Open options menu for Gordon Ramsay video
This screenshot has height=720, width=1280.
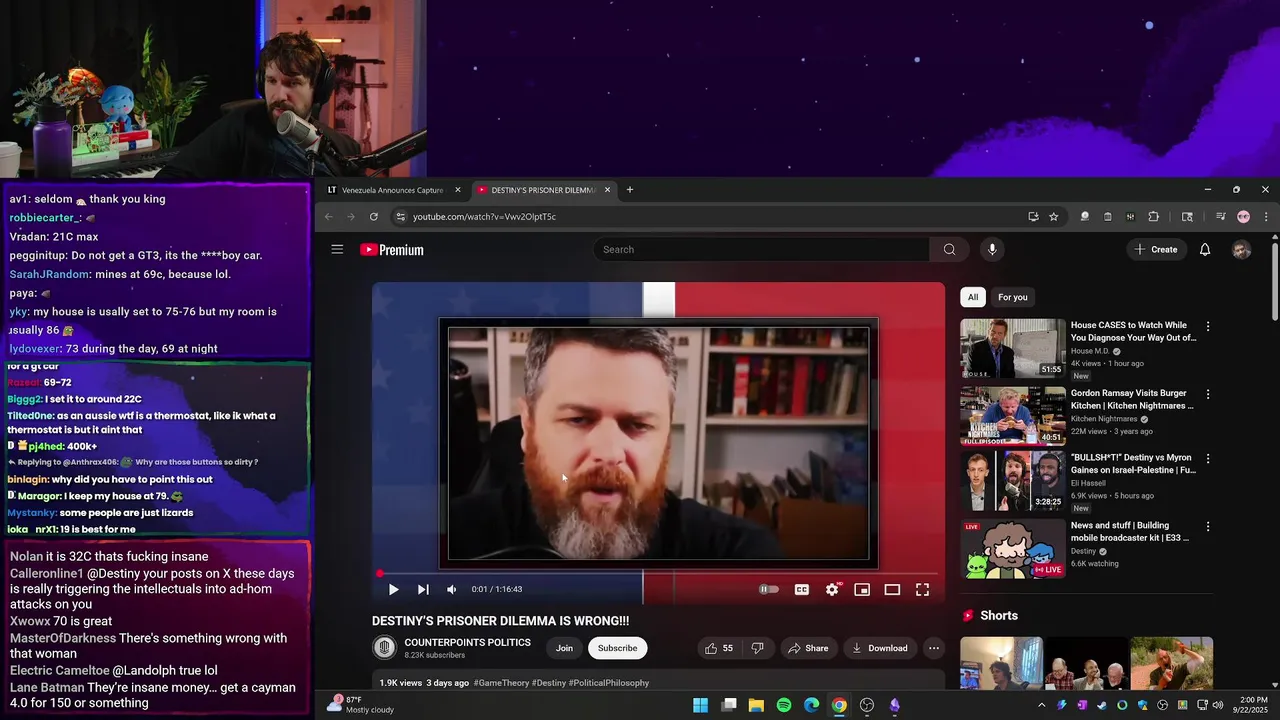coord(1208,395)
